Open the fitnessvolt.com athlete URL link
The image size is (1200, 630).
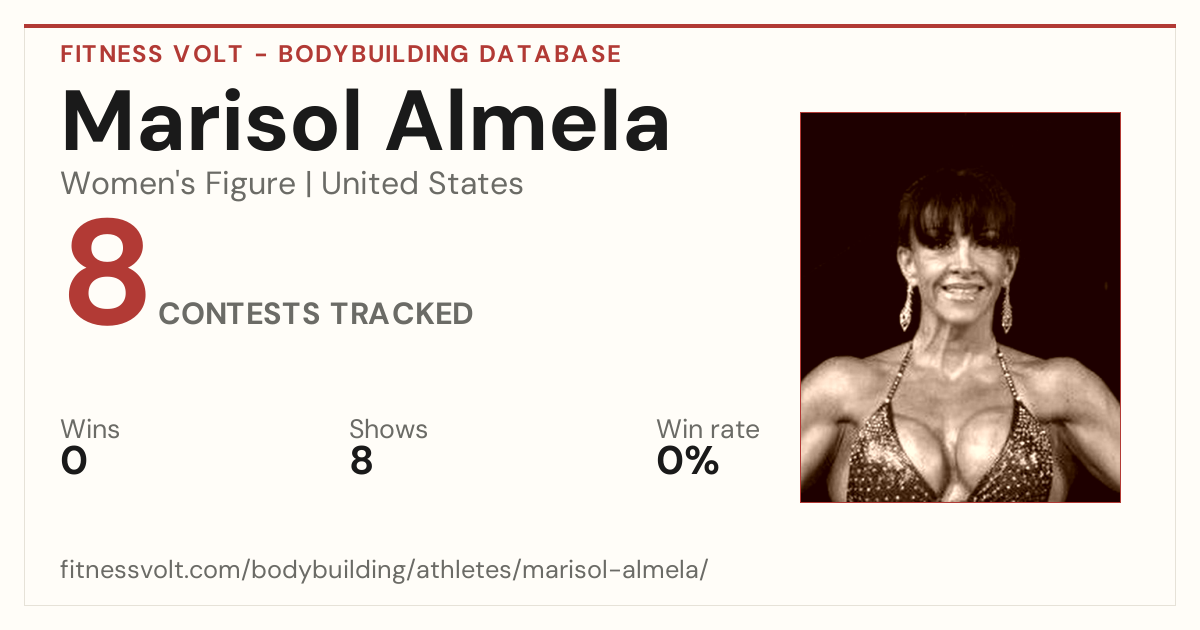[x=384, y=570]
